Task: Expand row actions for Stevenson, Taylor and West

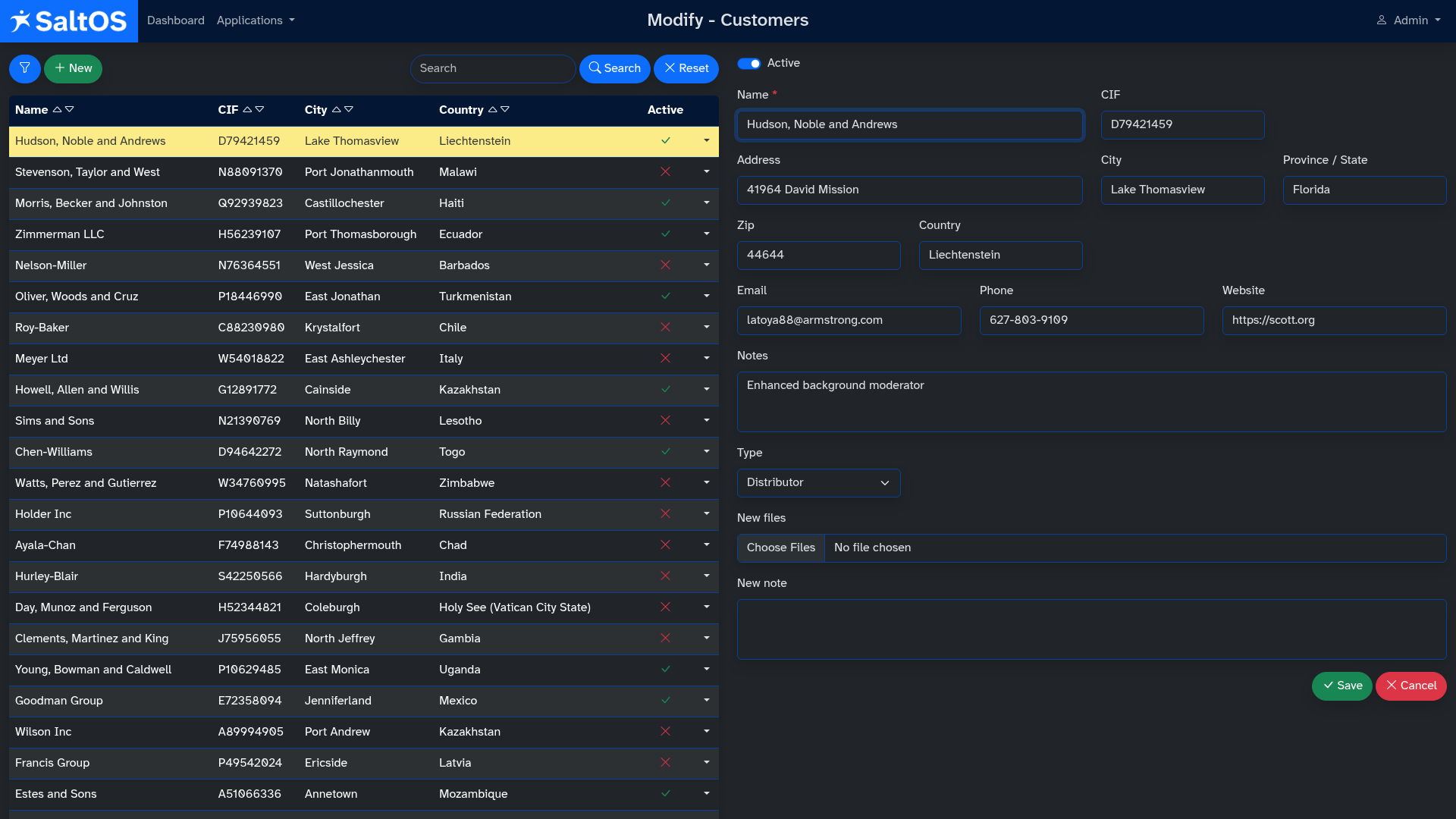Action: click(706, 172)
